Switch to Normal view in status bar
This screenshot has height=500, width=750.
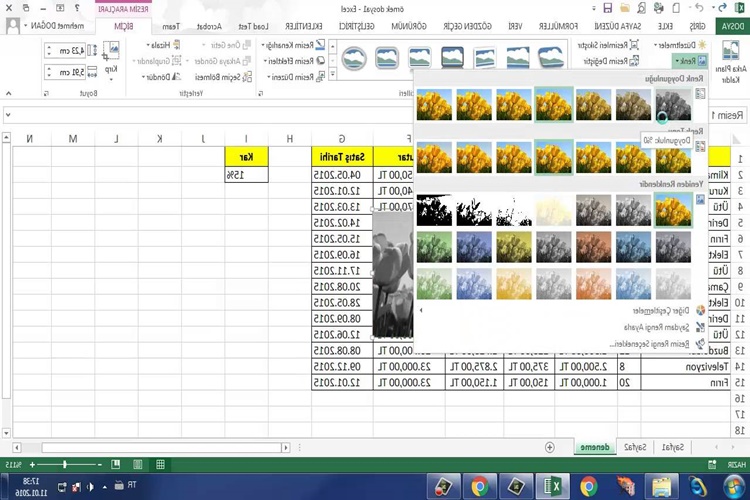tap(160, 465)
